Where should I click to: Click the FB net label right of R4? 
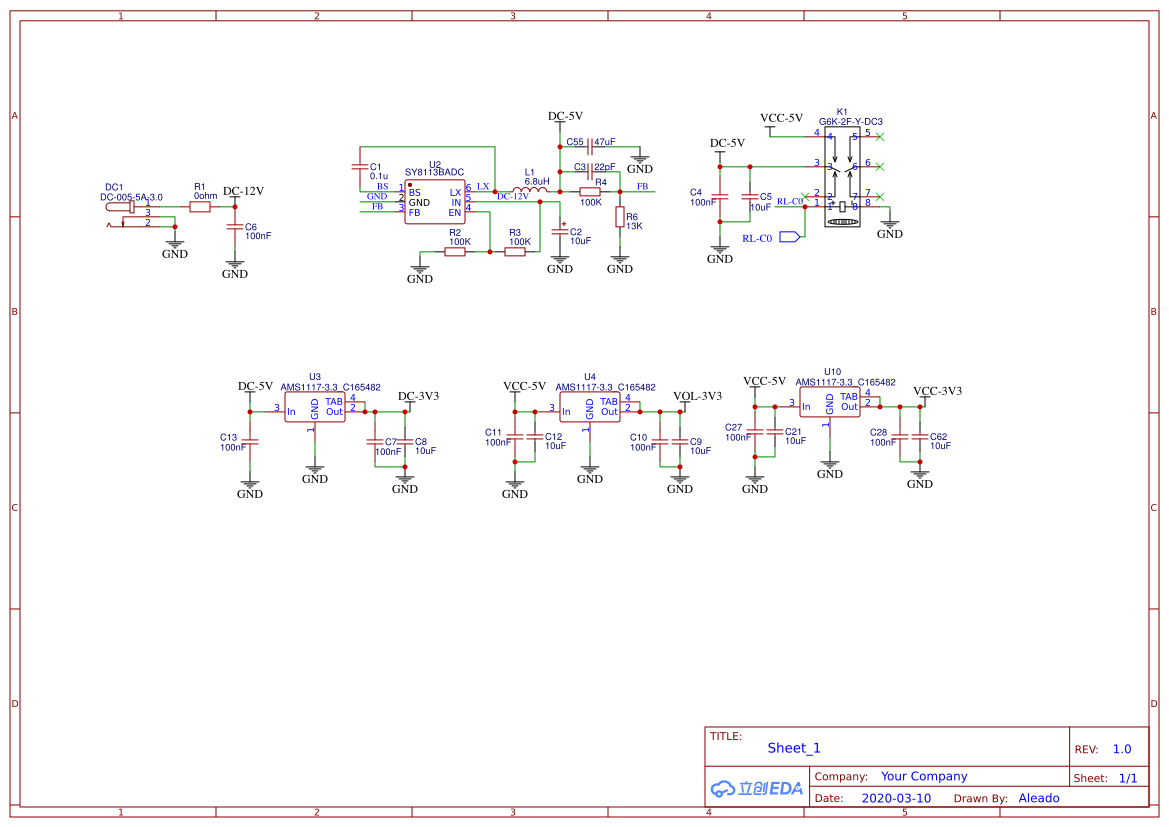(x=642, y=186)
